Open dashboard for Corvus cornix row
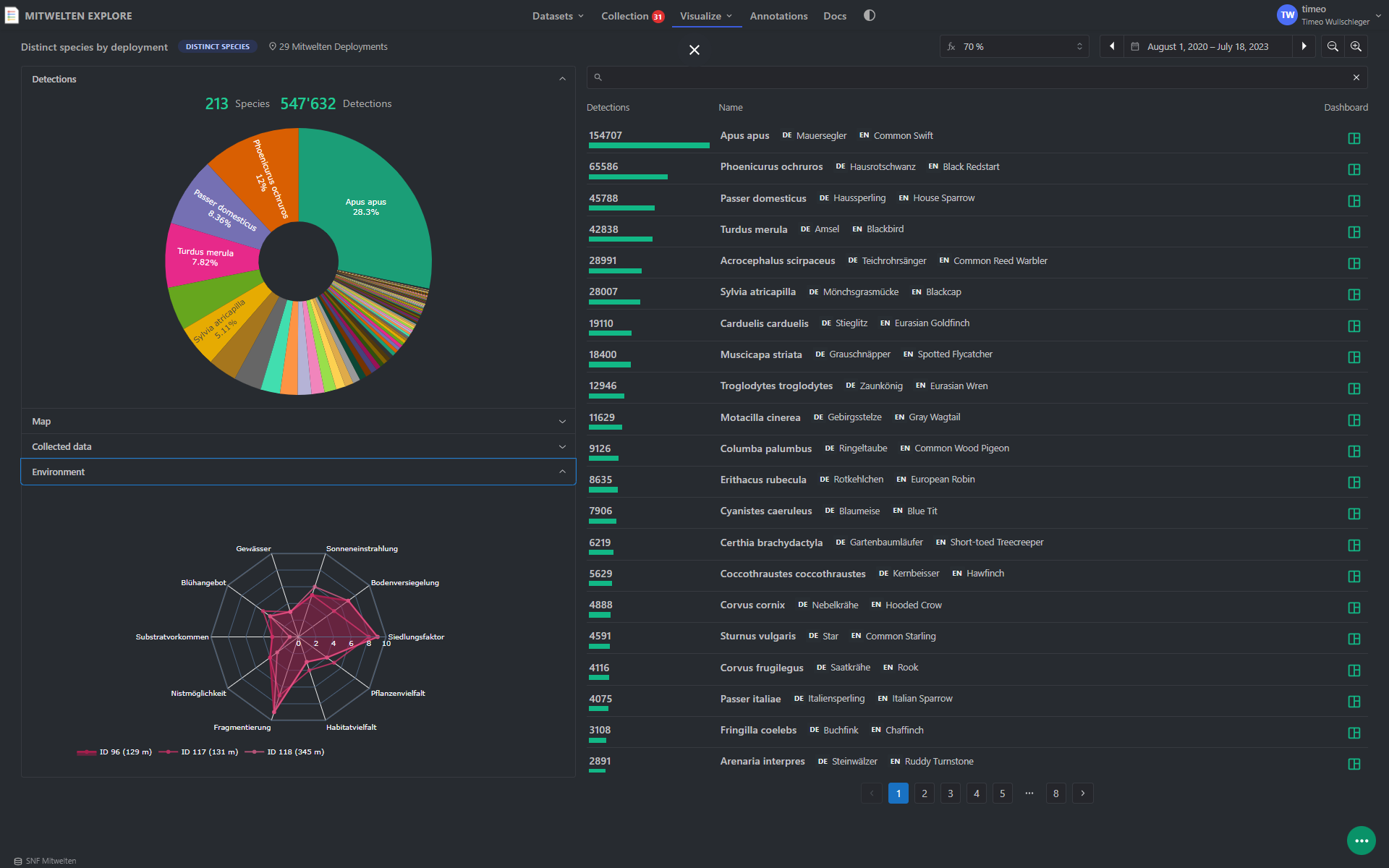 click(x=1354, y=608)
